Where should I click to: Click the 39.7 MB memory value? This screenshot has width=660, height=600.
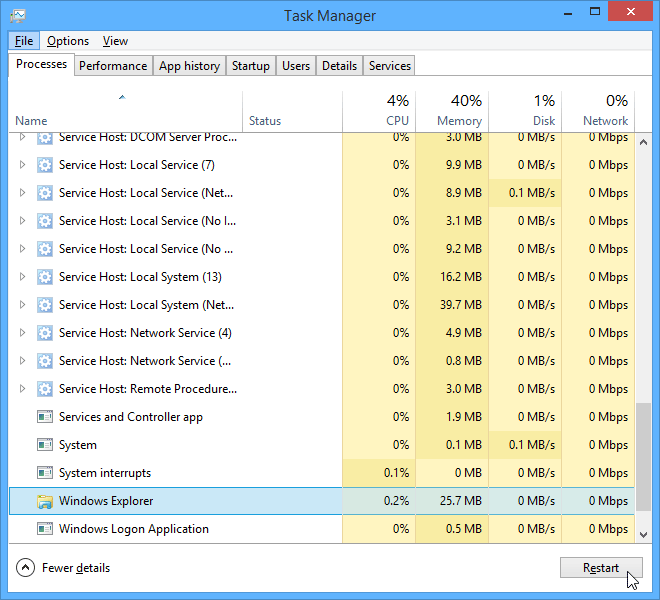461,305
